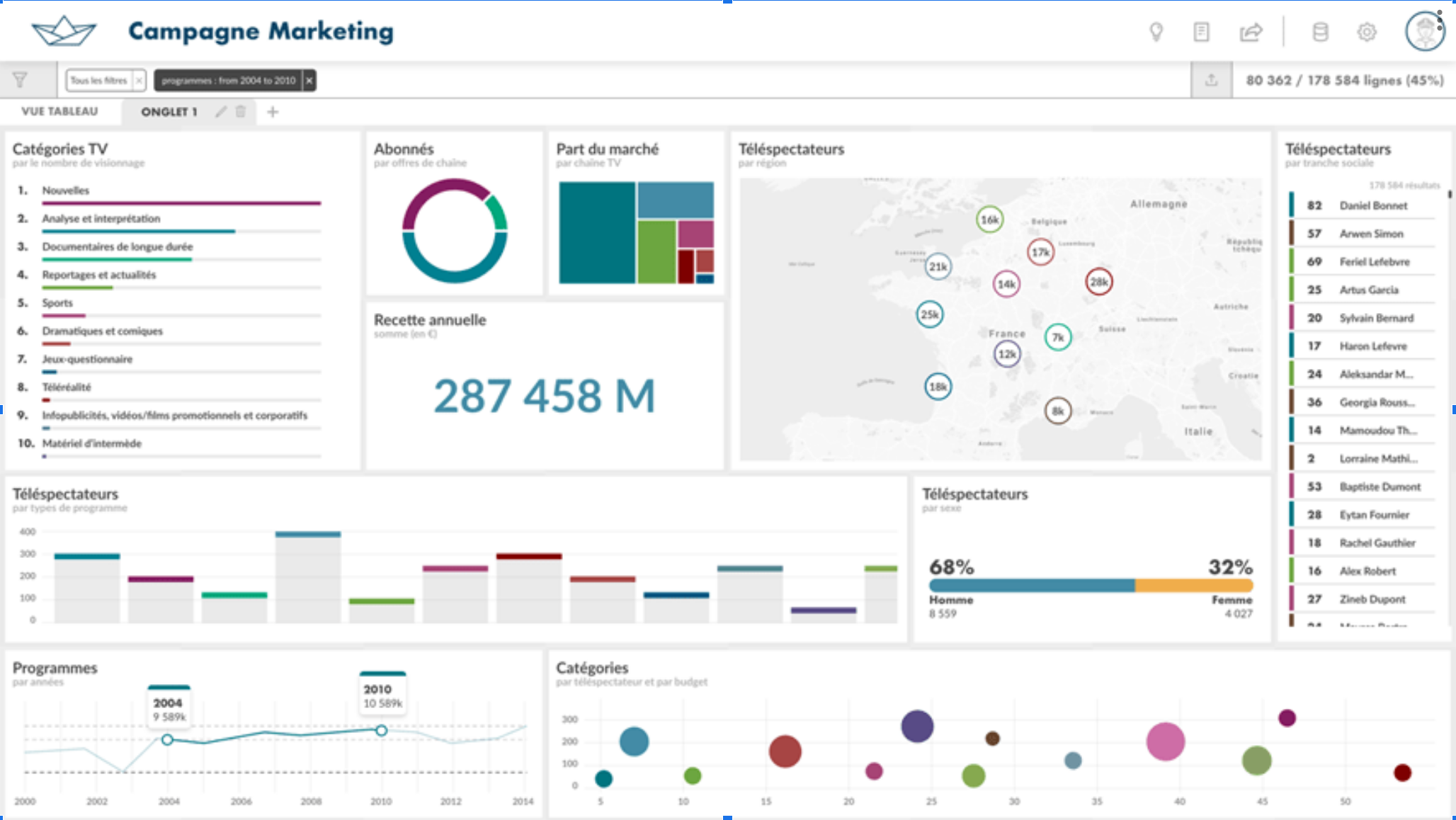Remove the programmes 2004 to 2010 filter
The height and width of the screenshot is (820, 1456).
point(309,81)
